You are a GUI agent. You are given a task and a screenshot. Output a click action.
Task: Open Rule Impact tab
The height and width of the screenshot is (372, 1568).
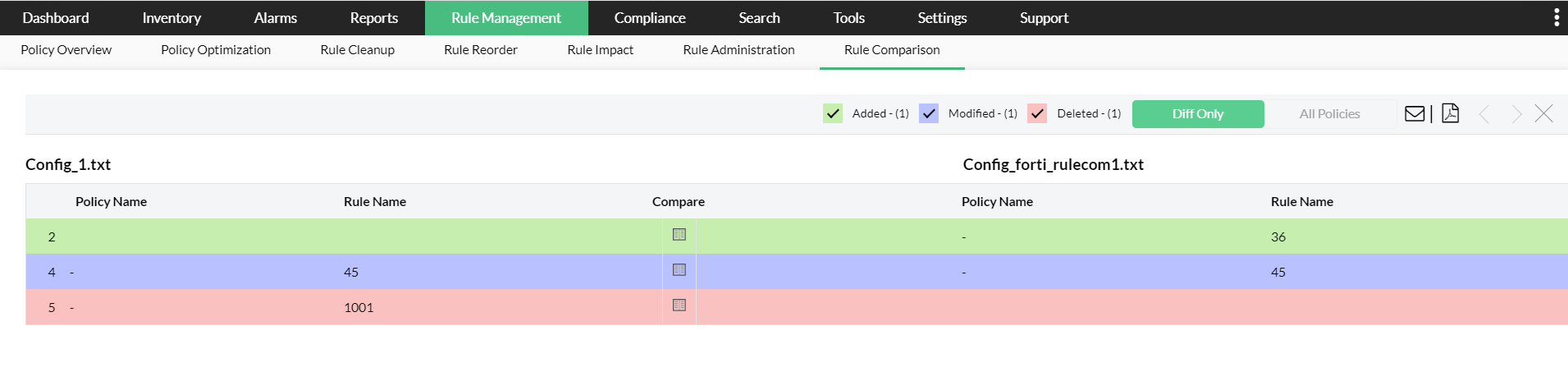pyautogui.click(x=600, y=49)
